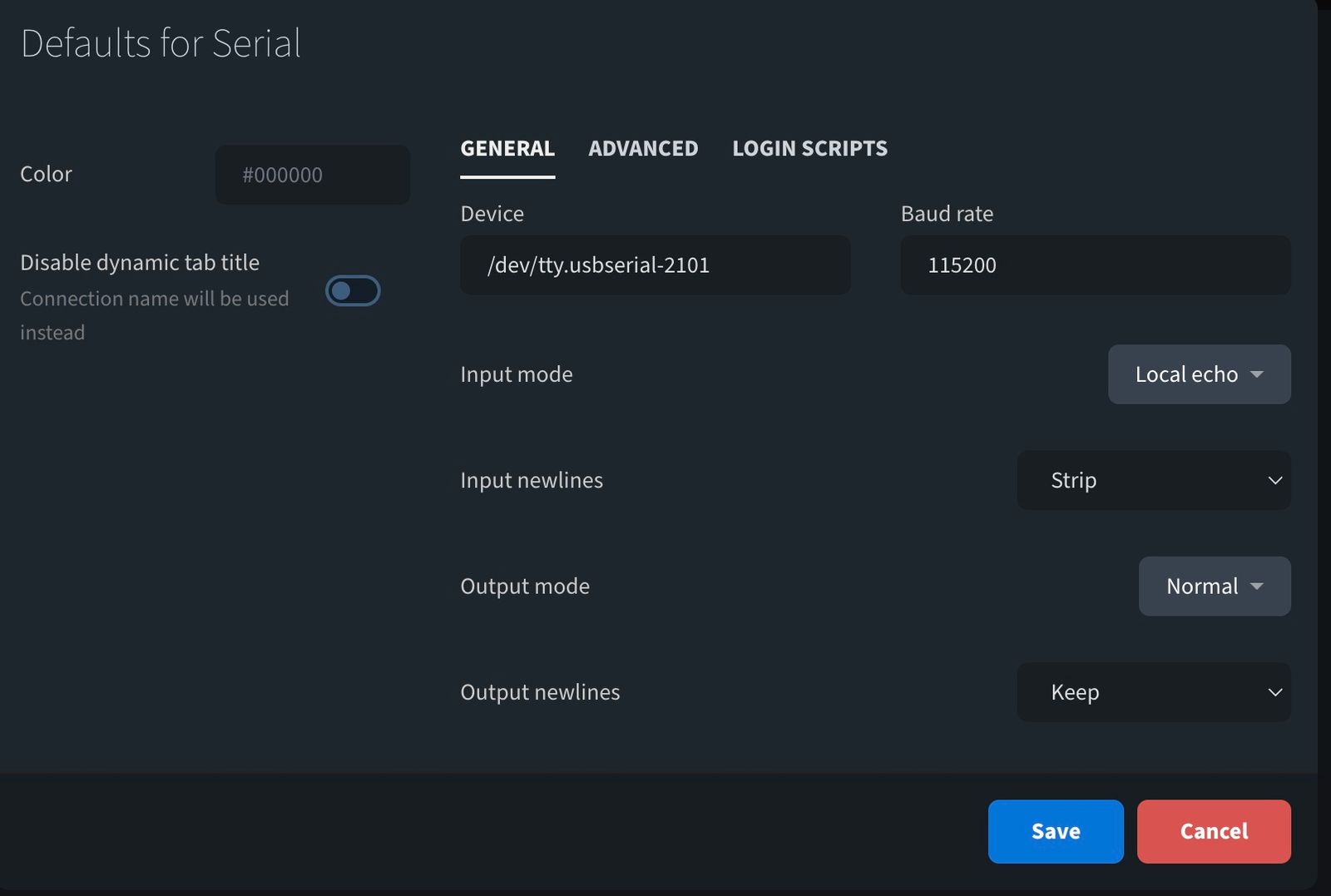Open the Advanced tab
Viewport: 1331px width, 896px height.
pyautogui.click(x=643, y=149)
